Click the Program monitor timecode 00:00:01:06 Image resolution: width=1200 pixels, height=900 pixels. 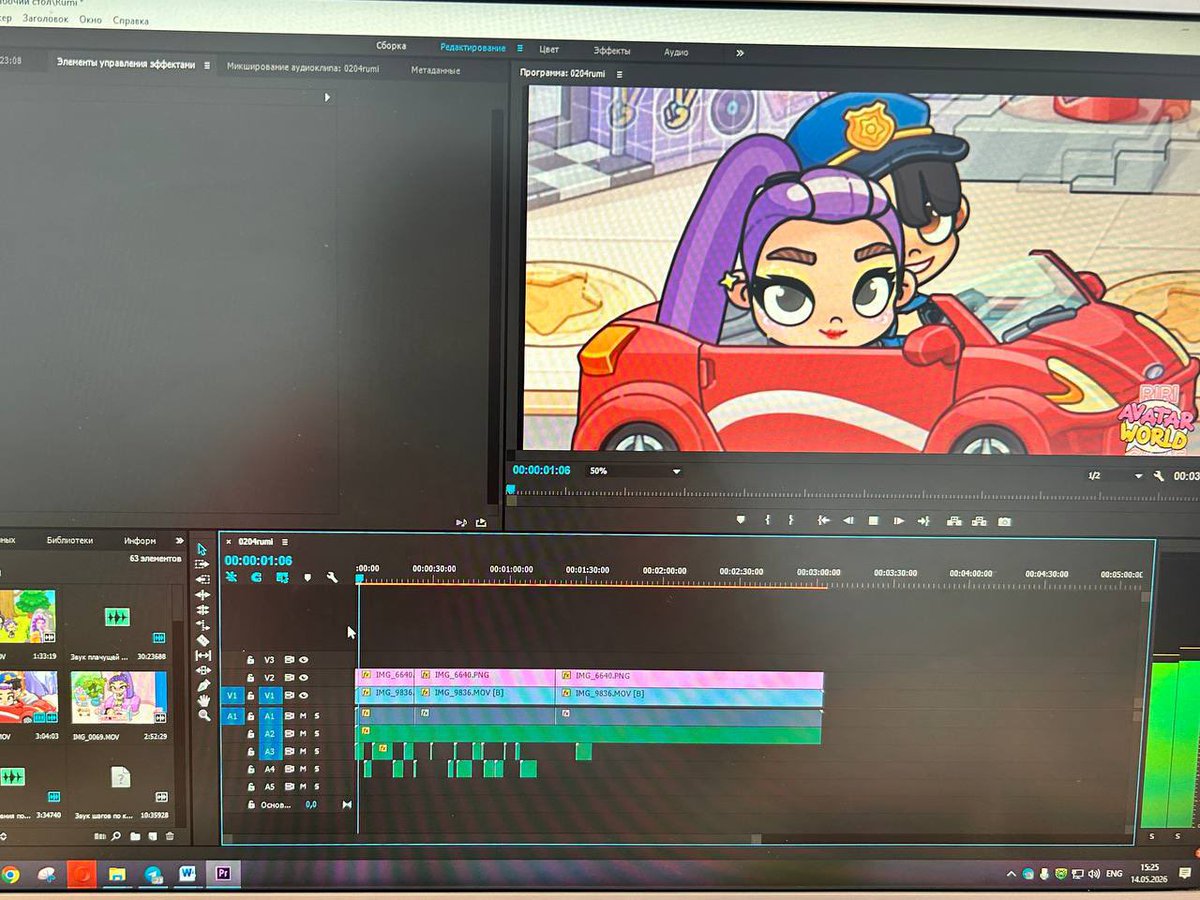coord(541,470)
